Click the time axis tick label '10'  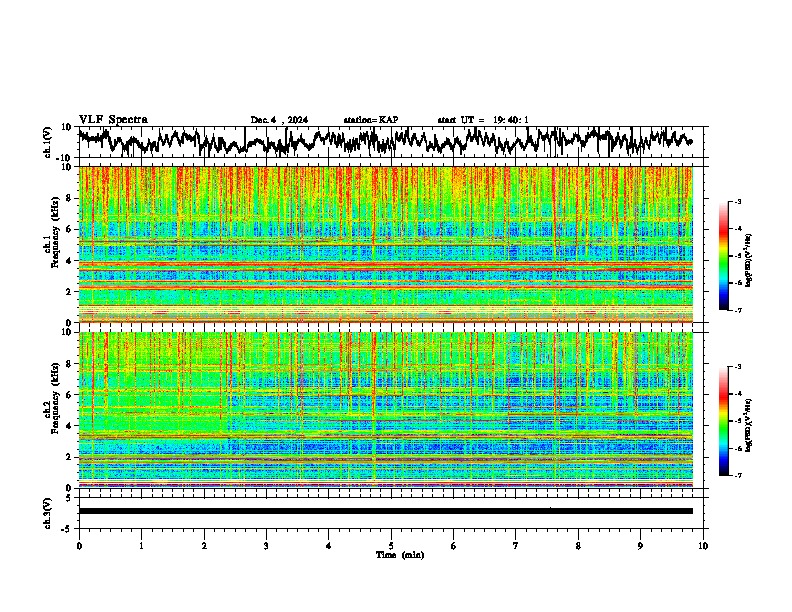tap(703, 546)
